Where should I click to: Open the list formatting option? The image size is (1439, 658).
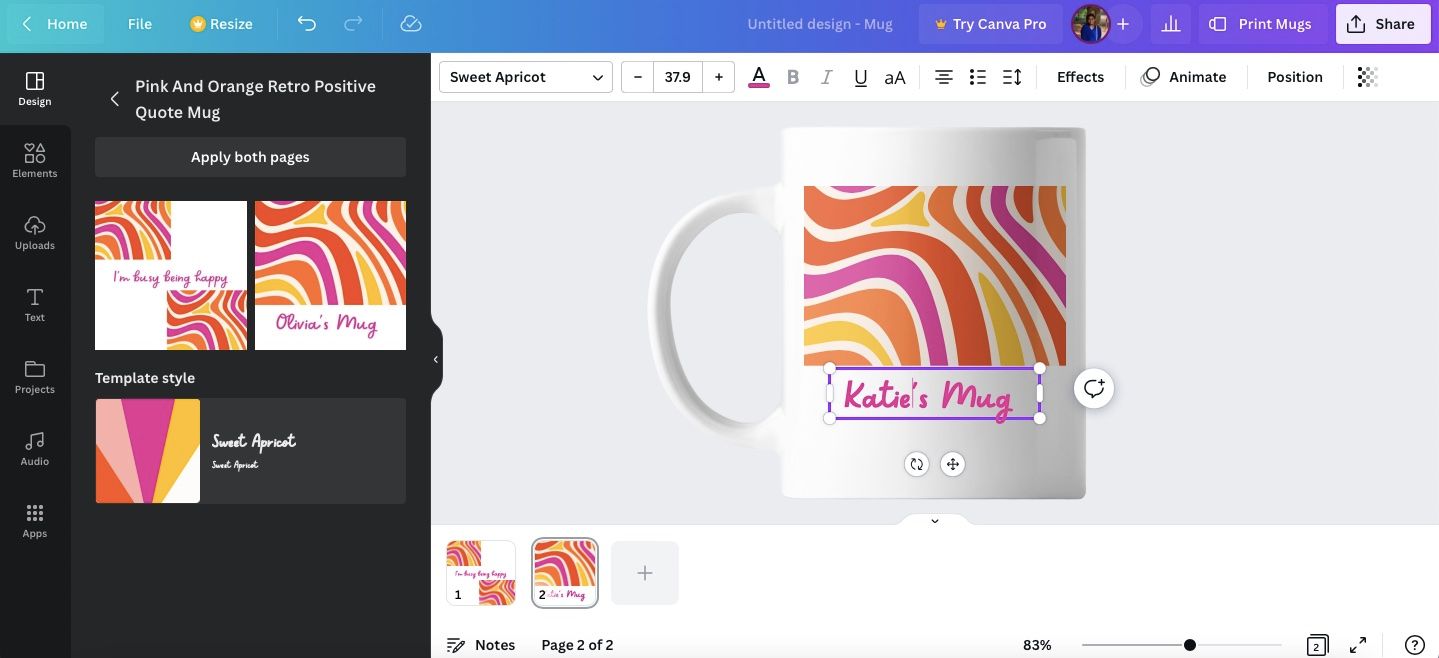click(977, 77)
